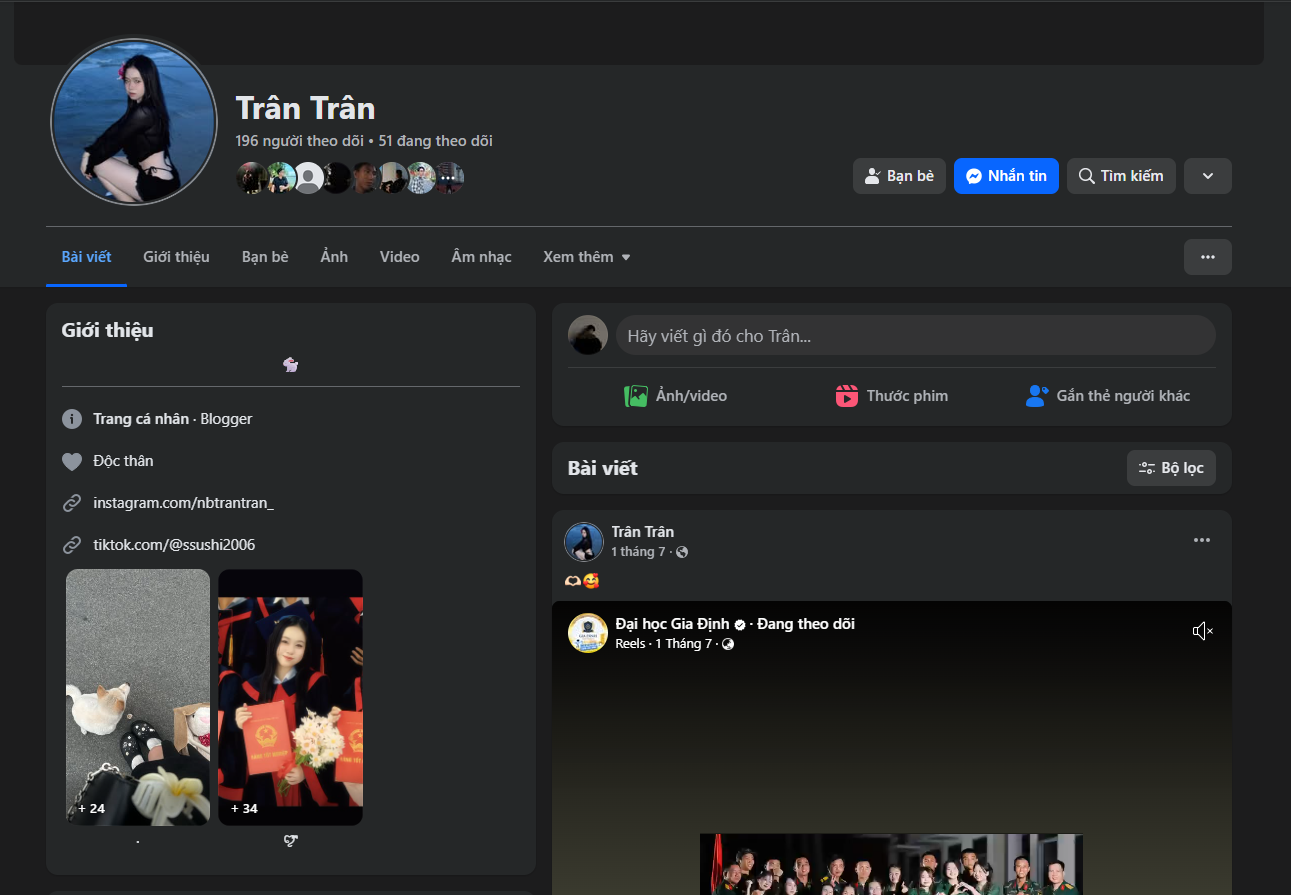Add a photo via Ảnh/video
This screenshot has width=1291, height=895.
tap(676, 396)
